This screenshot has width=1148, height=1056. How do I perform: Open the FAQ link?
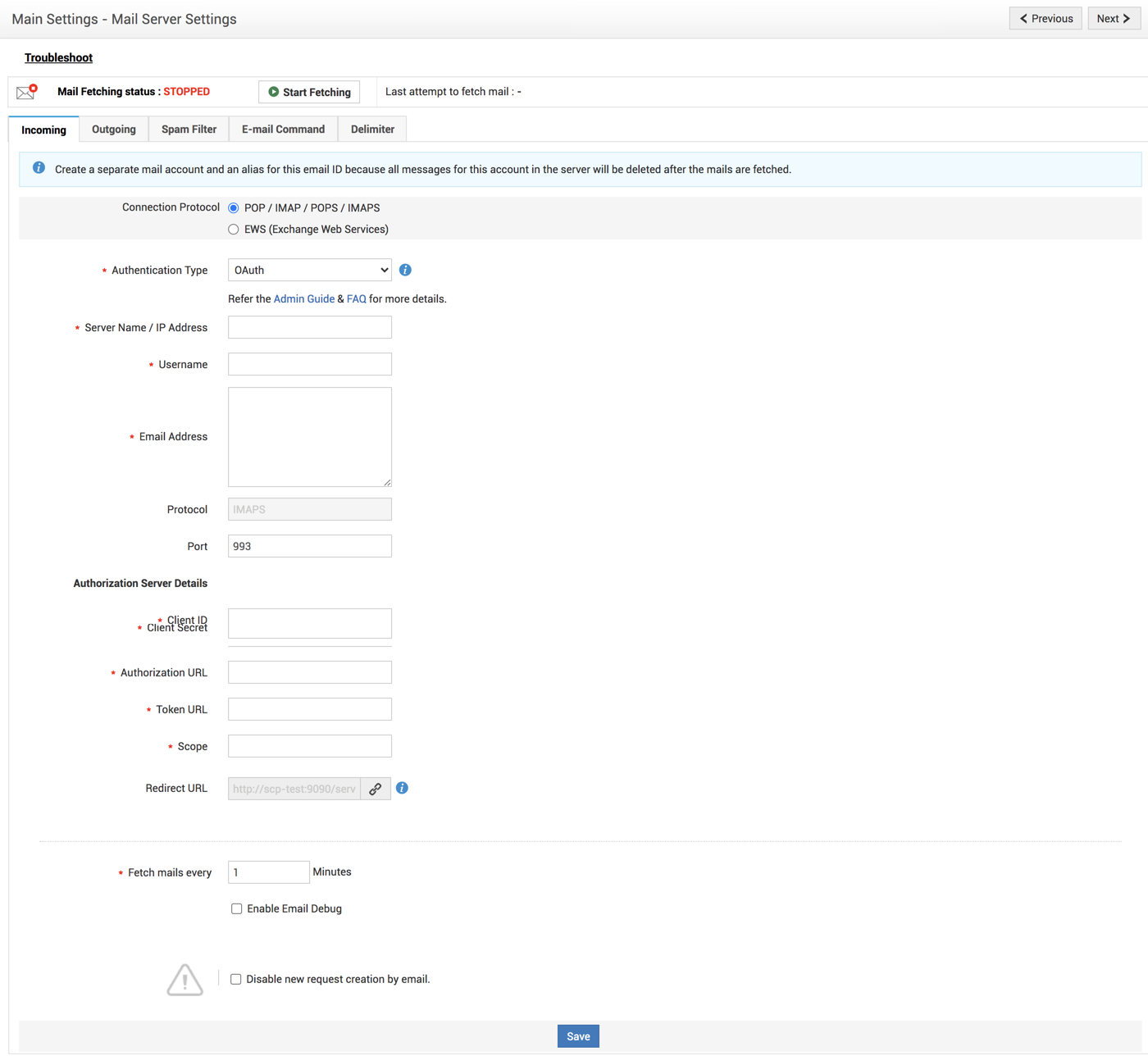[357, 299]
